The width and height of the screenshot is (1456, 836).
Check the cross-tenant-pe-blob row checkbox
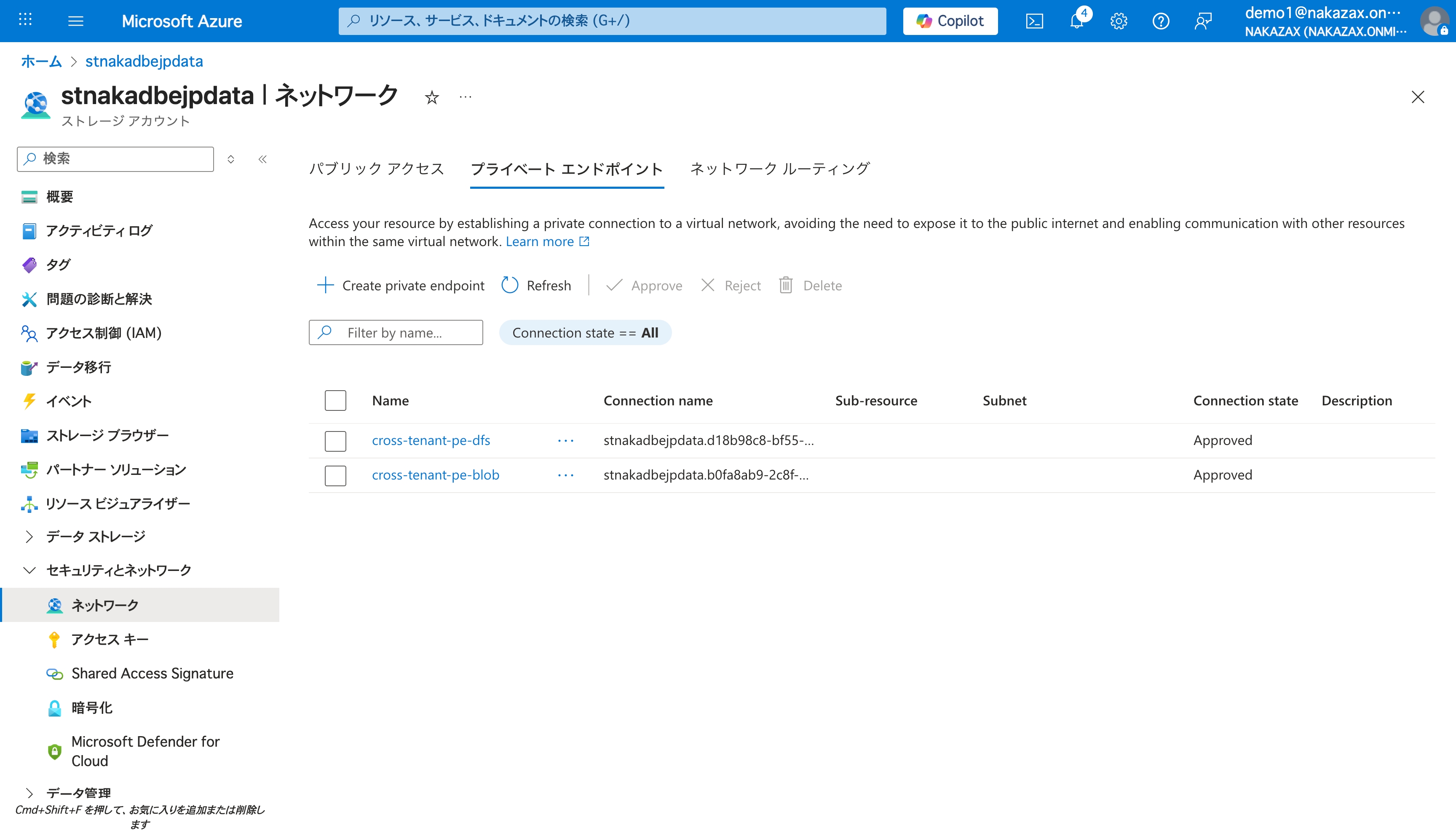(x=335, y=475)
